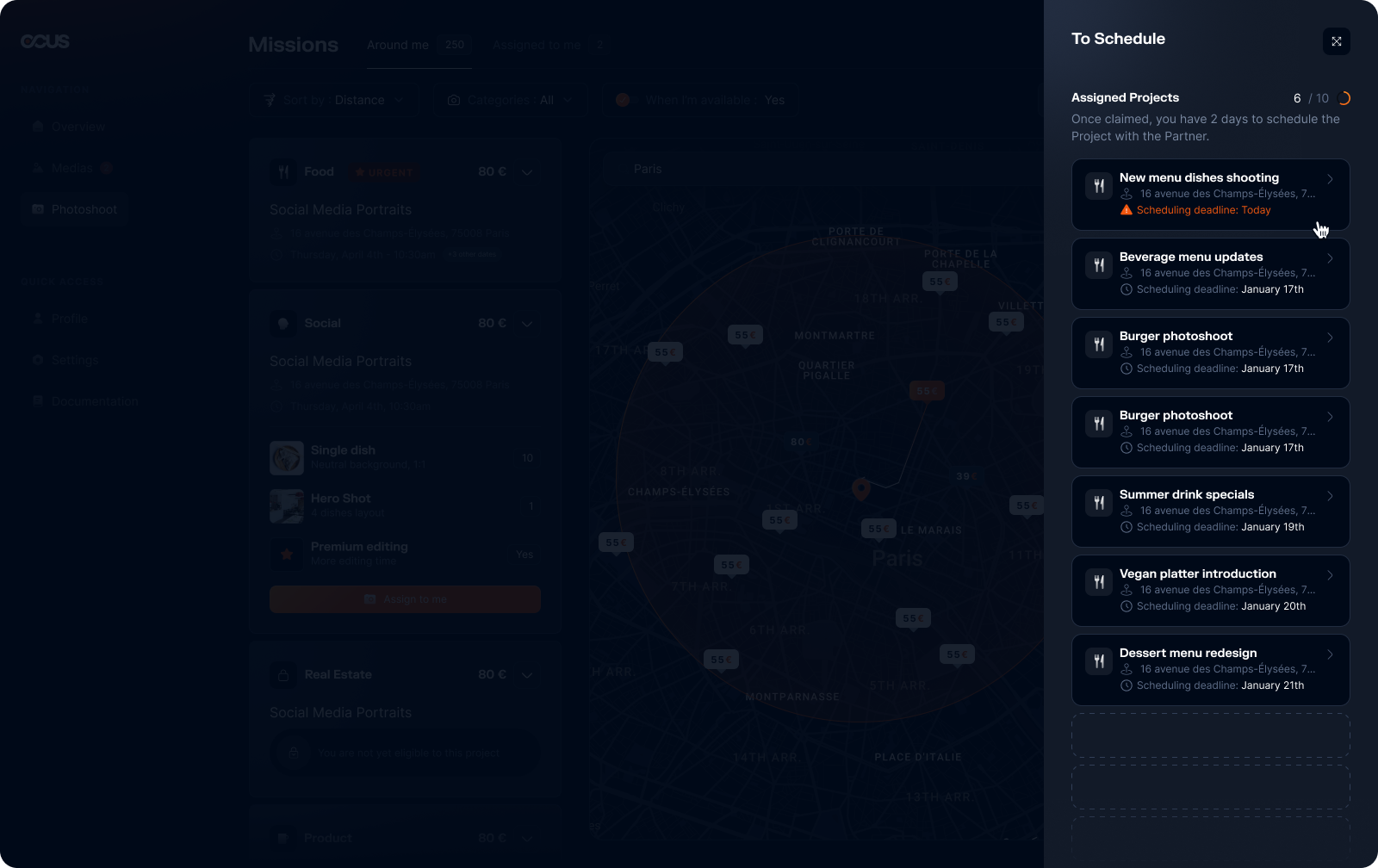Click the OCUS logo
This screenshot has height=868, width=1378.
tap(45, 41)
